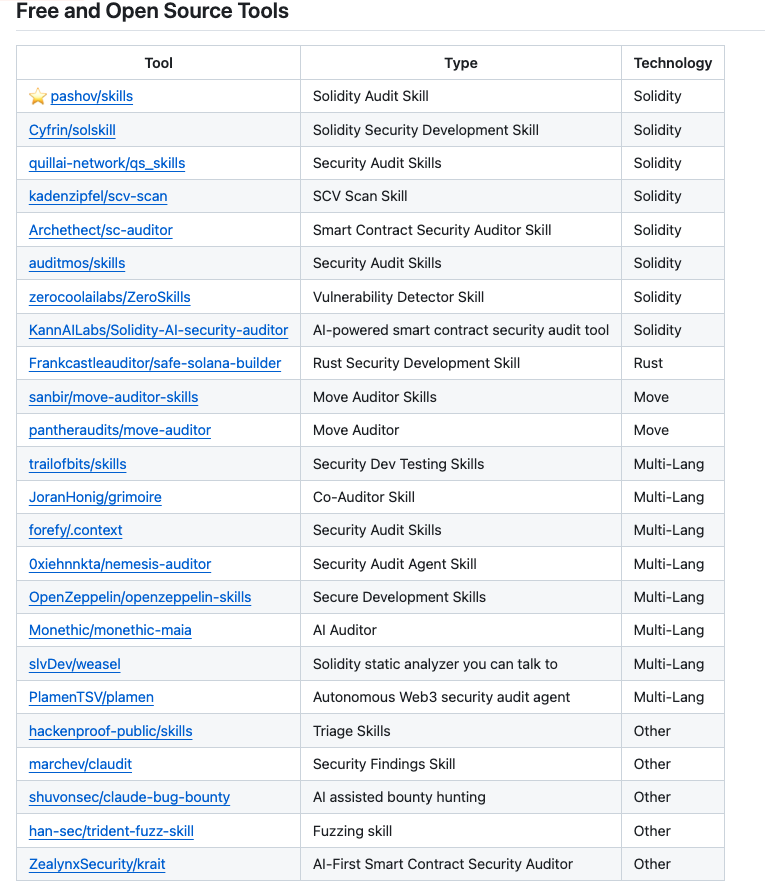The height and width of the screenshot is (883, 765).
Task: Go to zerocoolailabs/ZeroSkills link
Action: click(x=110, y=297)
